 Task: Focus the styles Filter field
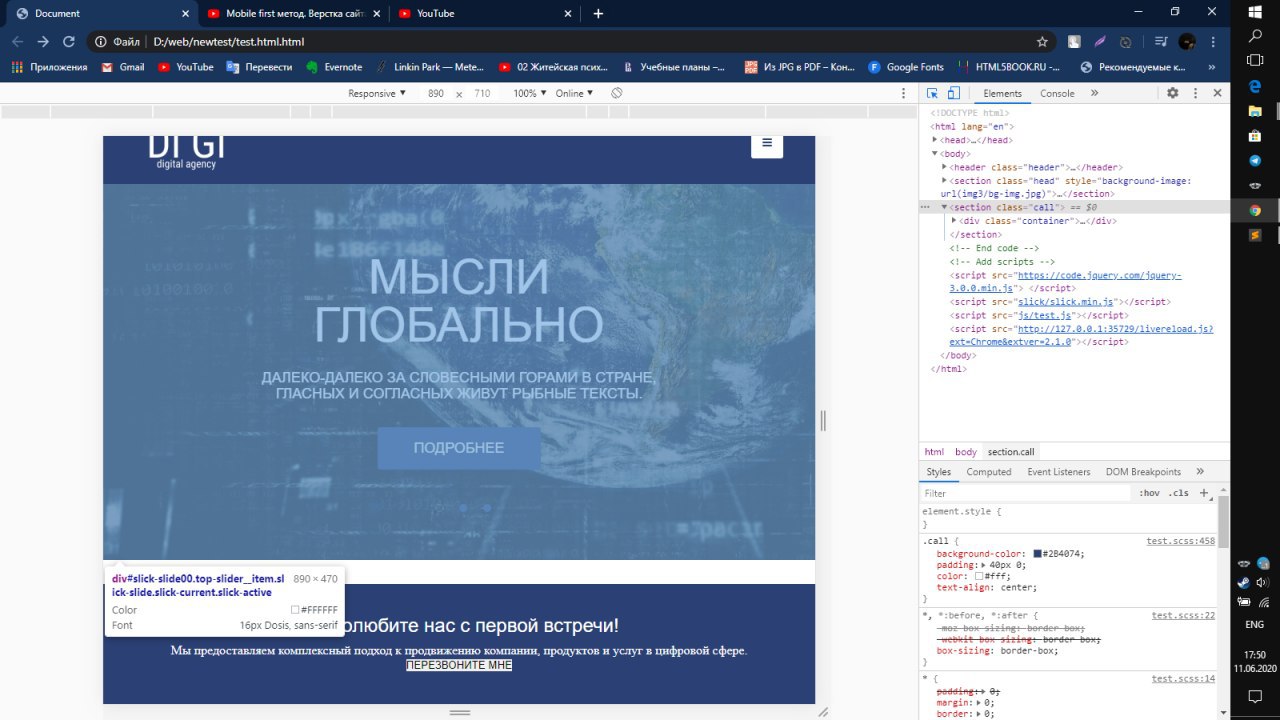(1026, 493)
